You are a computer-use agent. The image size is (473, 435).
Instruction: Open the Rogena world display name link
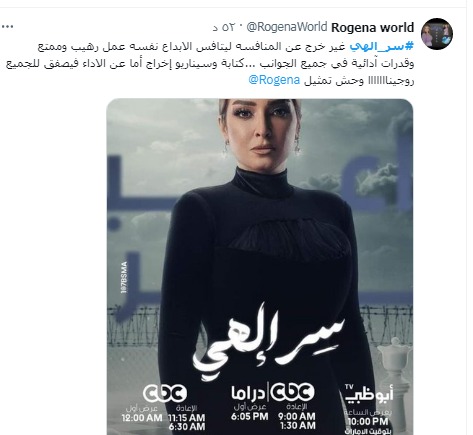click(372, 27)
